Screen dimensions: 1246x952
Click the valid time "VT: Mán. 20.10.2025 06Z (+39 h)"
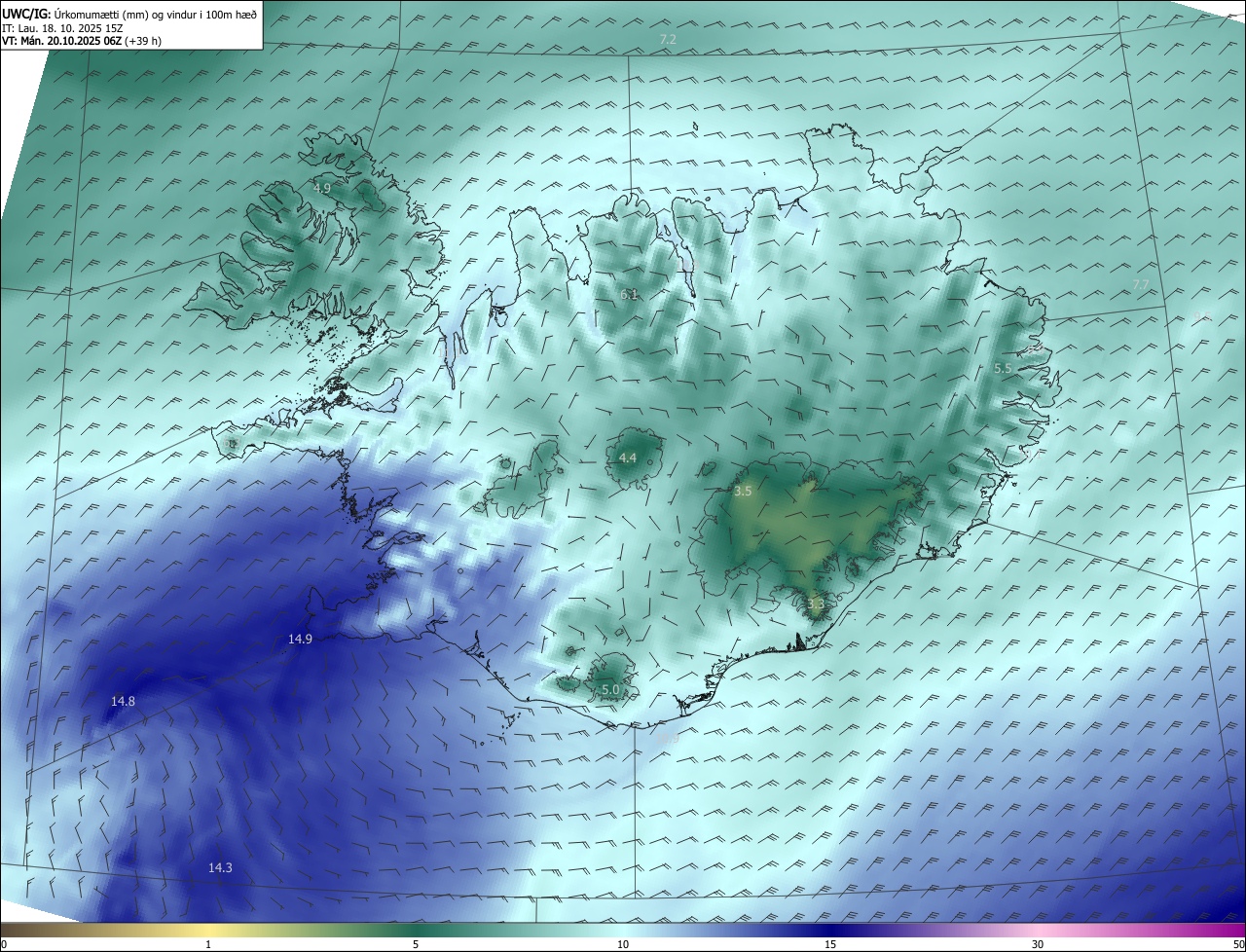point(81,41)
